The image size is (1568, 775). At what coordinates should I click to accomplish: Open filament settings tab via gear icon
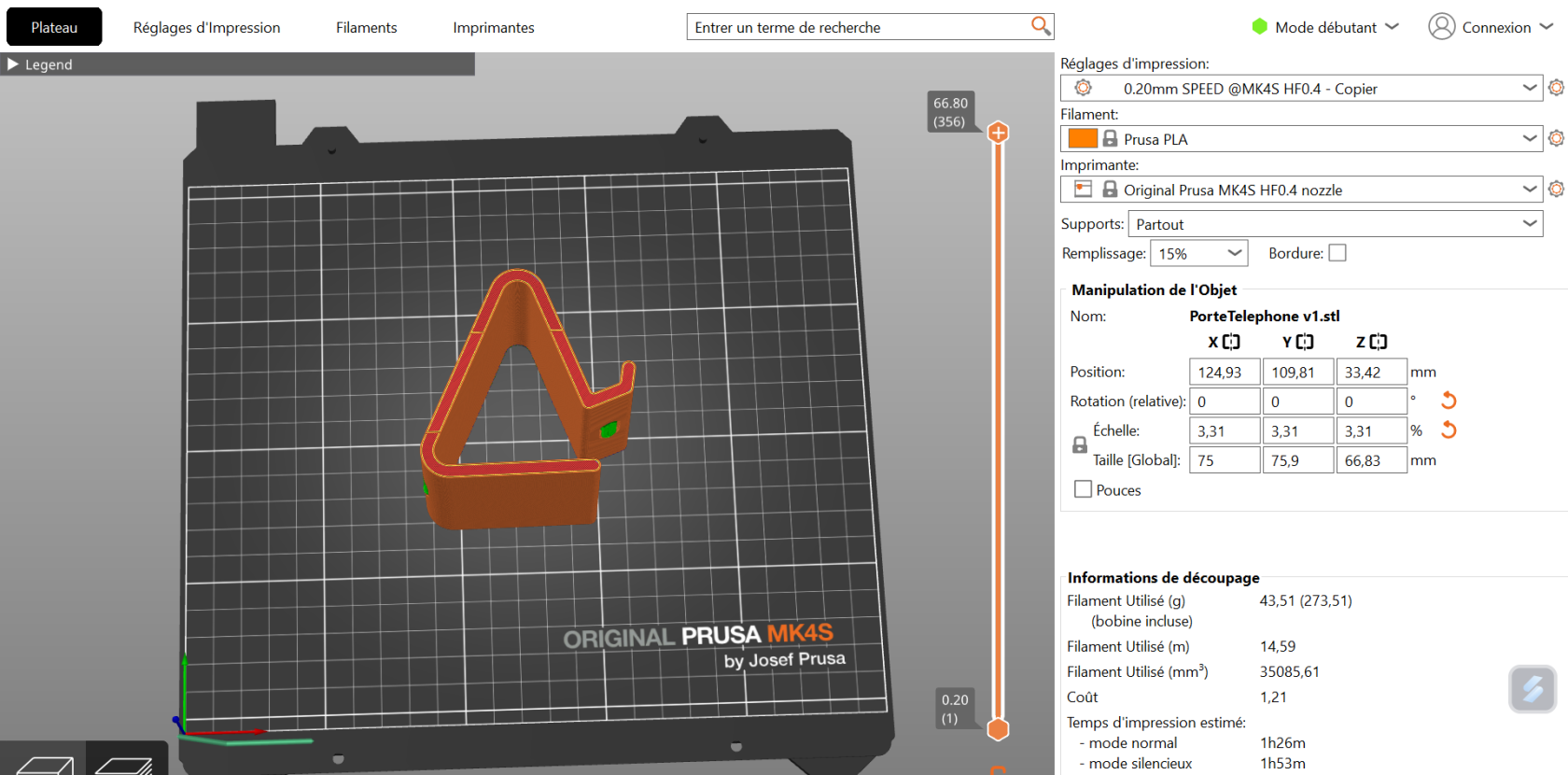point(1556,138)
